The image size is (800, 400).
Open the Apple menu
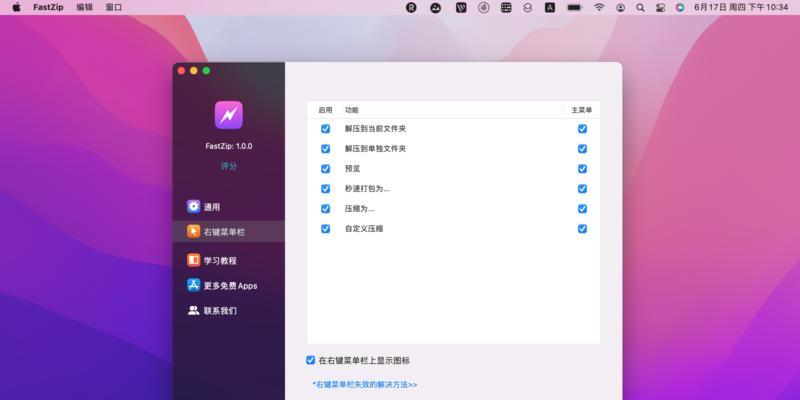coord(16,7)
